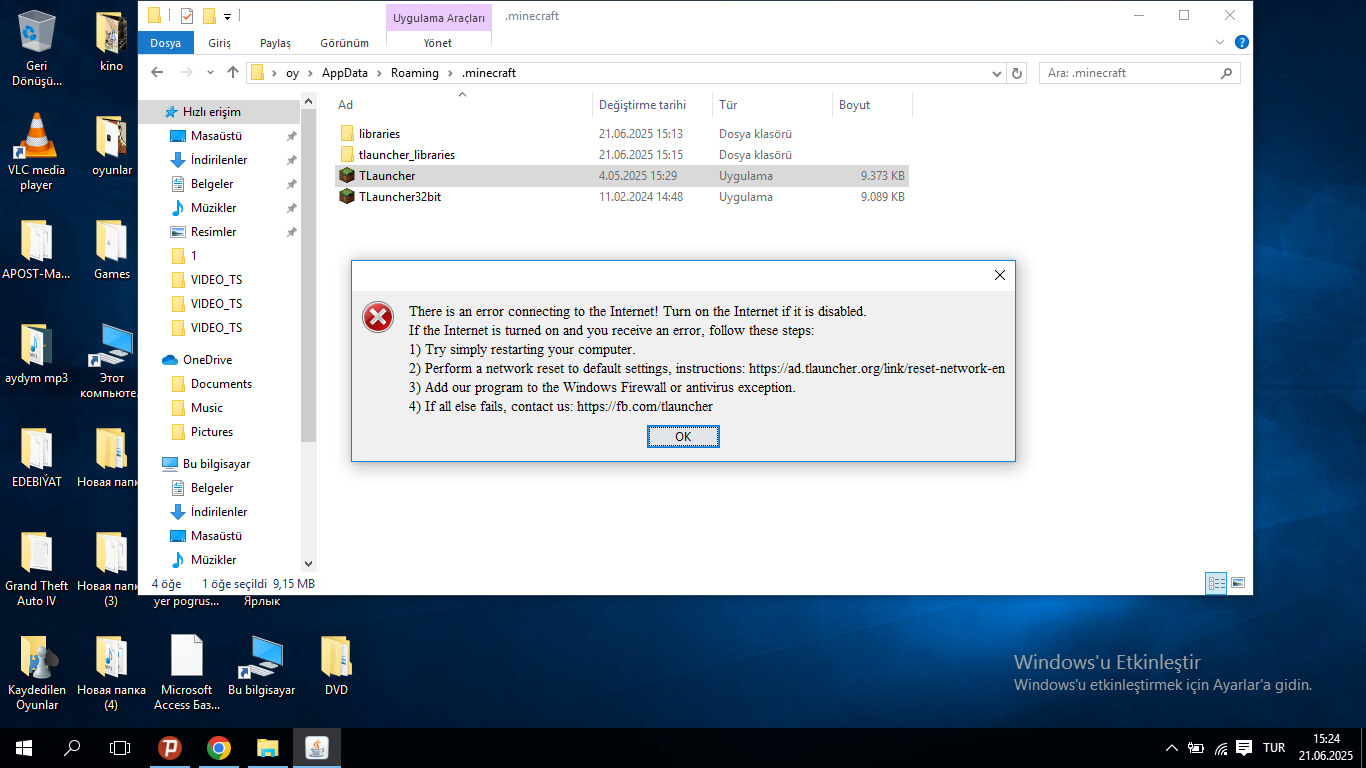
Task: Open the Java TLauncher taskbar icon
Action: point(317,748)
